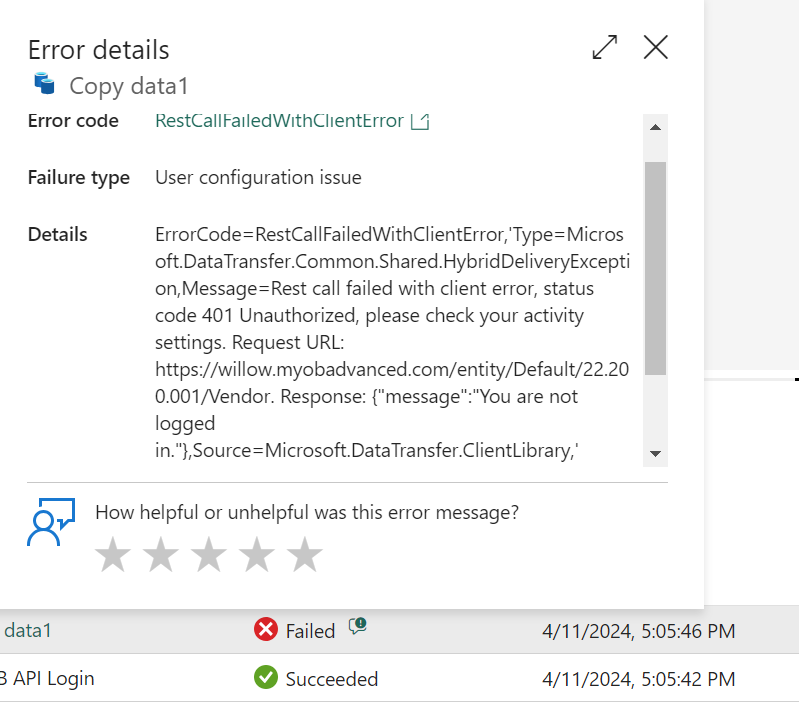Click the scrollbar down arrow in details

click(655, 453)
